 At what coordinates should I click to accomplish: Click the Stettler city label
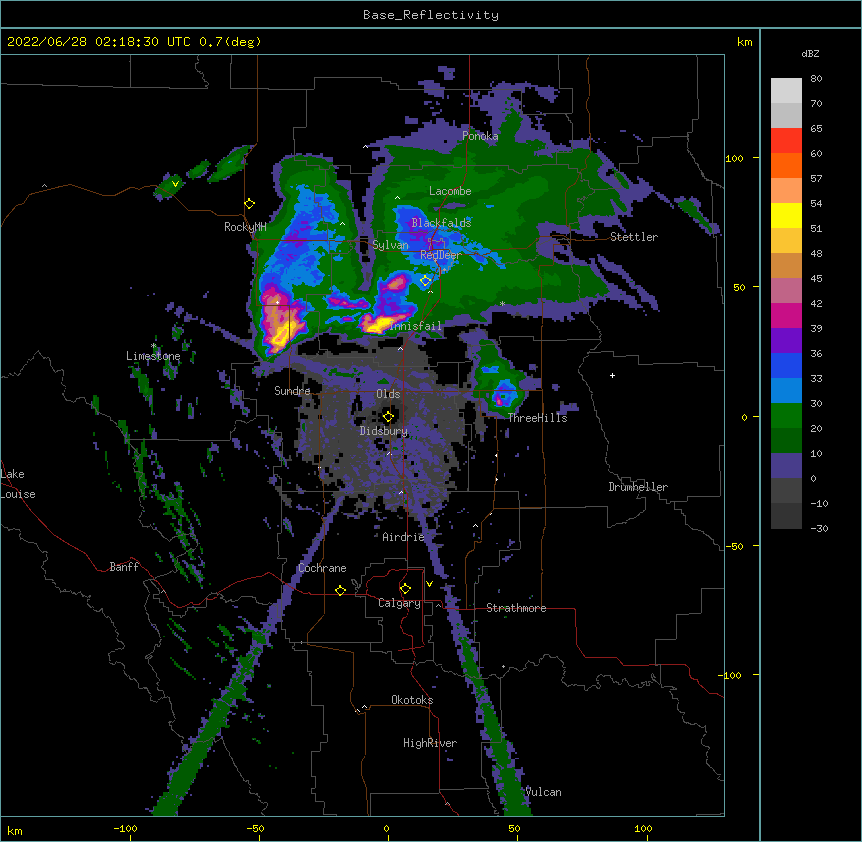(634, 237)
